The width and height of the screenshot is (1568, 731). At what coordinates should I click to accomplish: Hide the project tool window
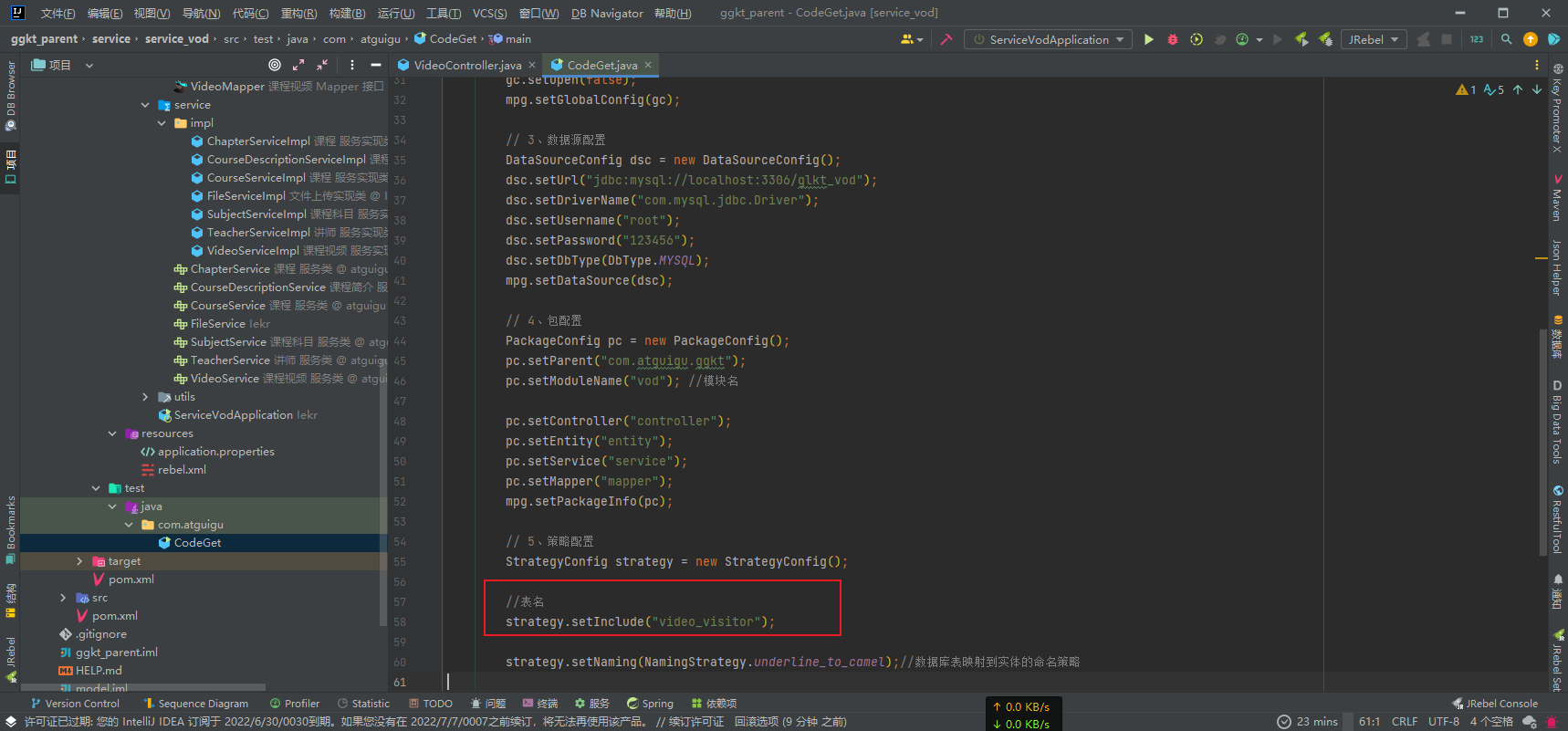(x=375, y=65)
